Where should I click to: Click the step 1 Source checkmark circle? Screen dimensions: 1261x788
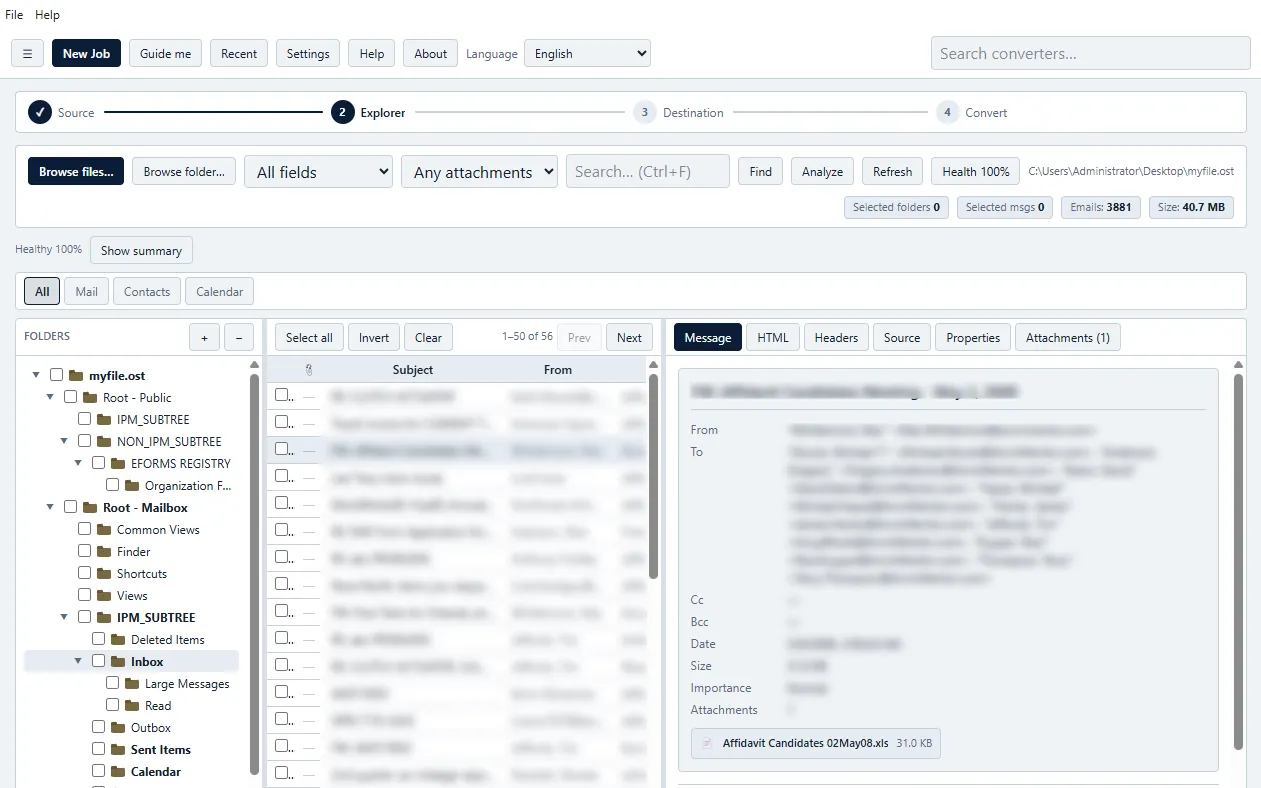point(40,112)
